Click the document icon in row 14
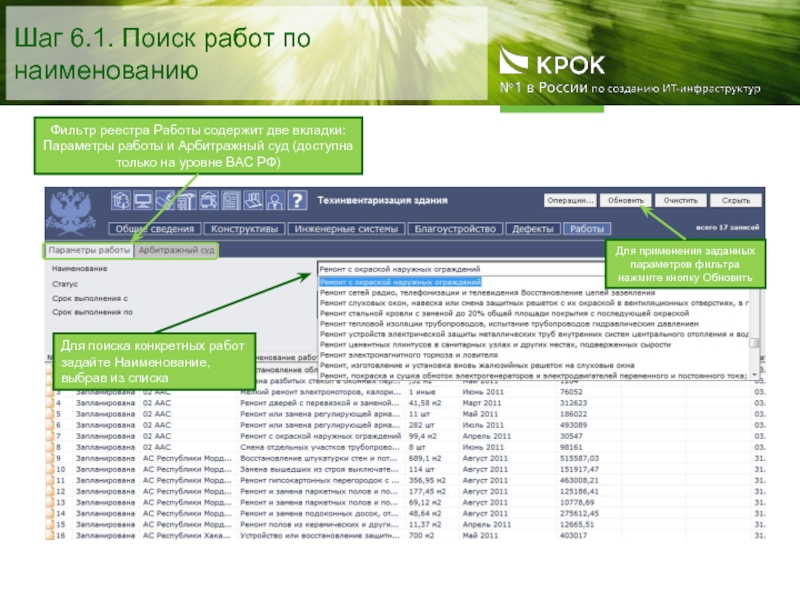The width and height of the screenshot is (800, 600). point(50,514)
